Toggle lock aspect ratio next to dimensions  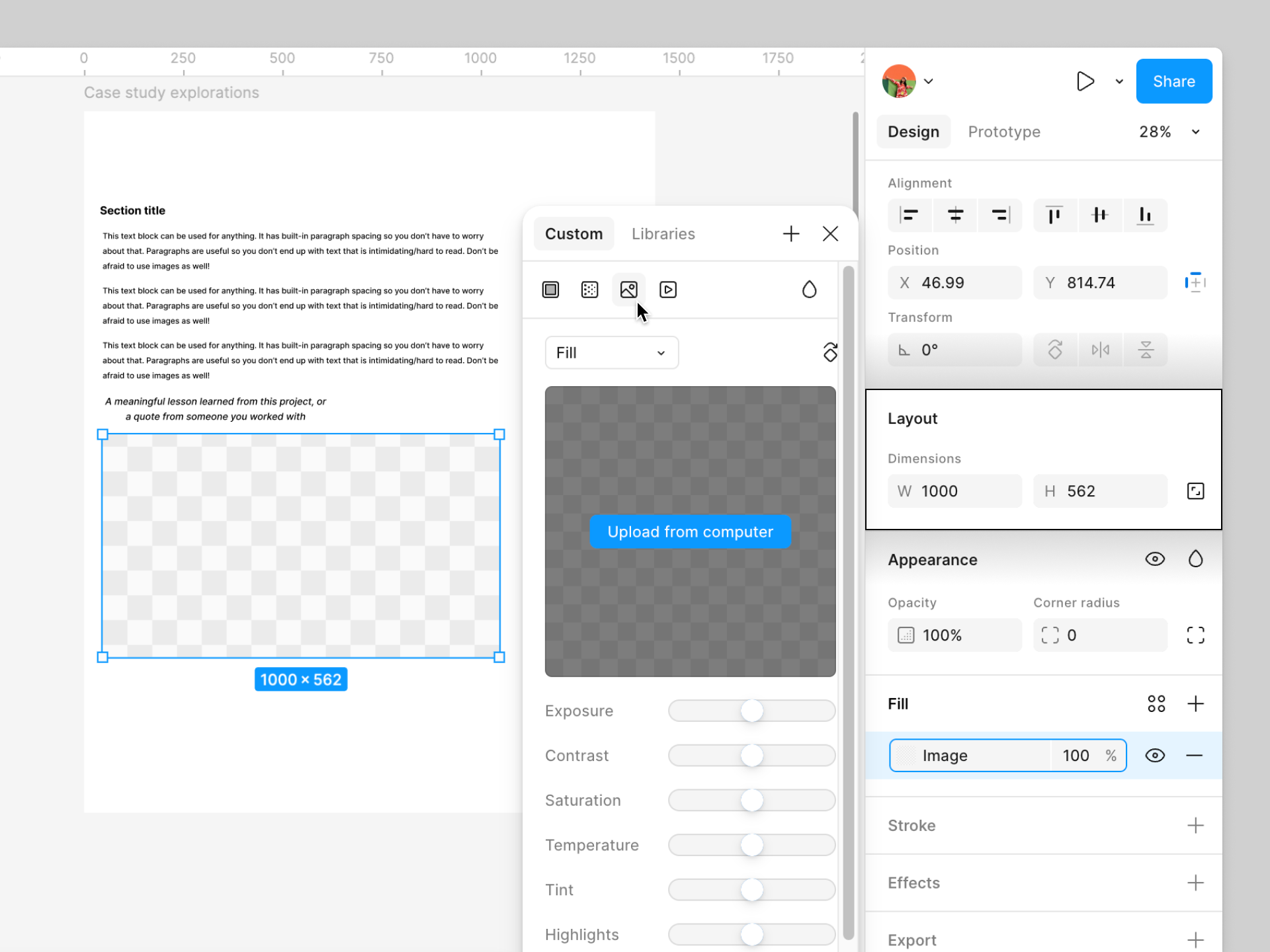[x=1195, y=491]
